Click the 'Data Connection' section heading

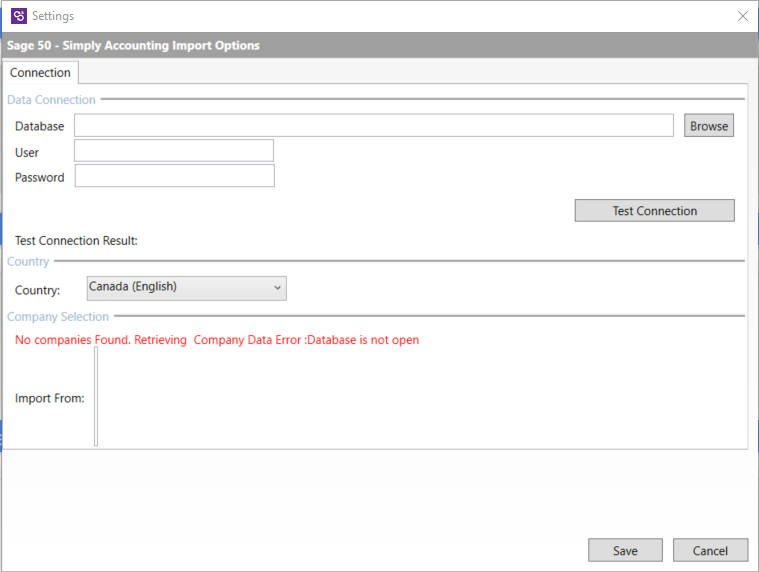[51, 100]
